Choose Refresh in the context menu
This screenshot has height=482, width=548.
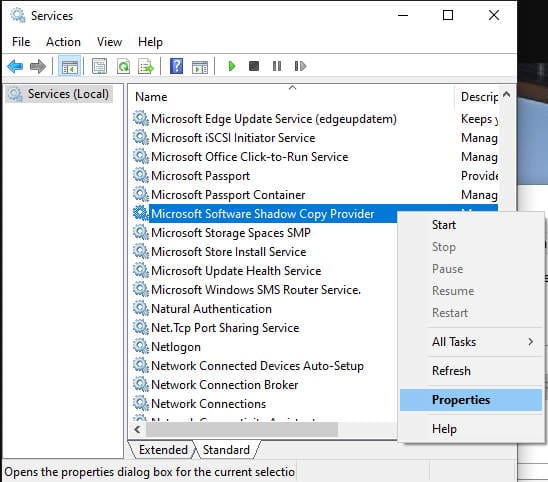pyautogui.click(x=471, y=371)
